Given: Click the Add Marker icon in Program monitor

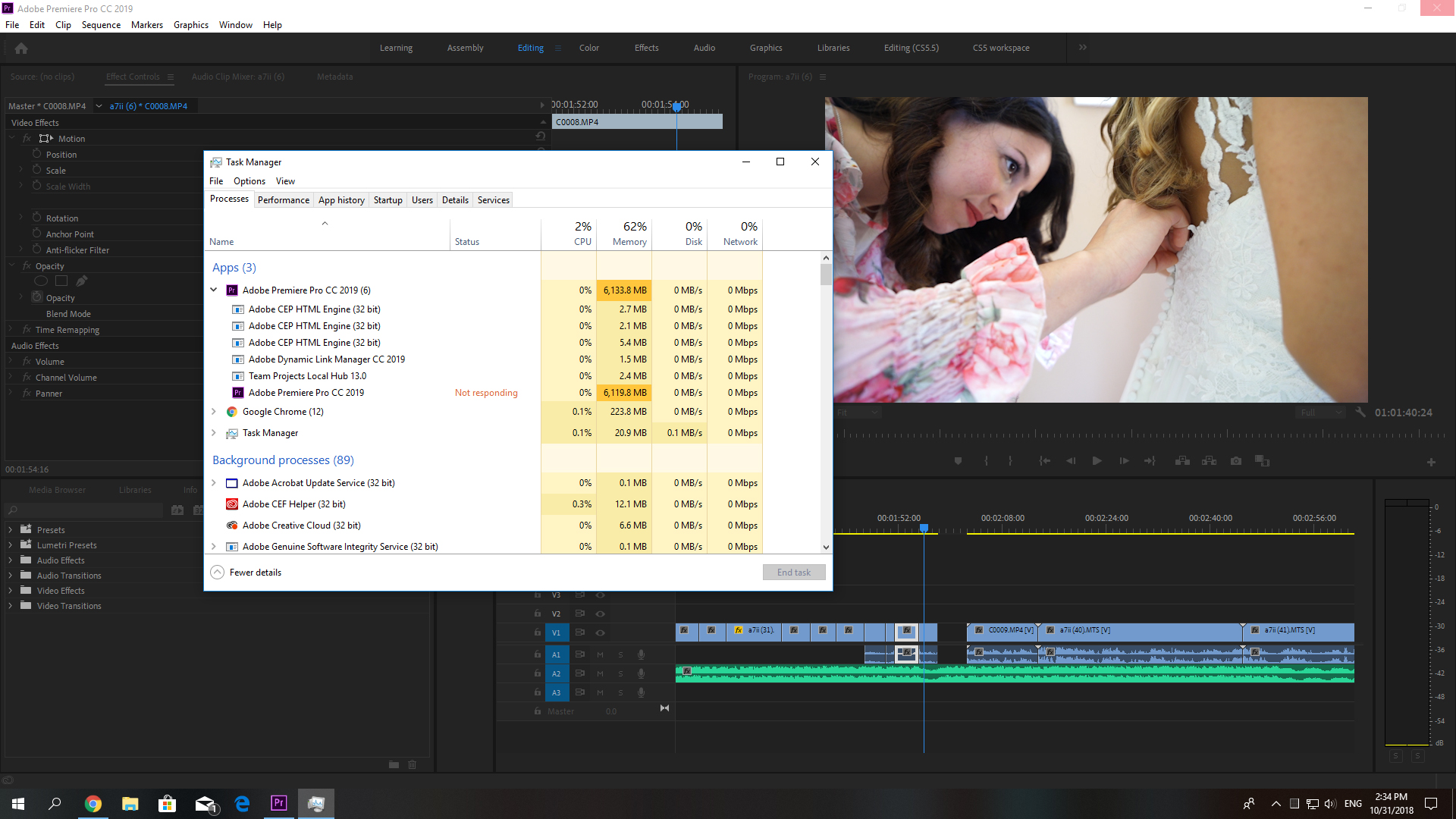Looking at the screenshot, I should tap(958, 461).
